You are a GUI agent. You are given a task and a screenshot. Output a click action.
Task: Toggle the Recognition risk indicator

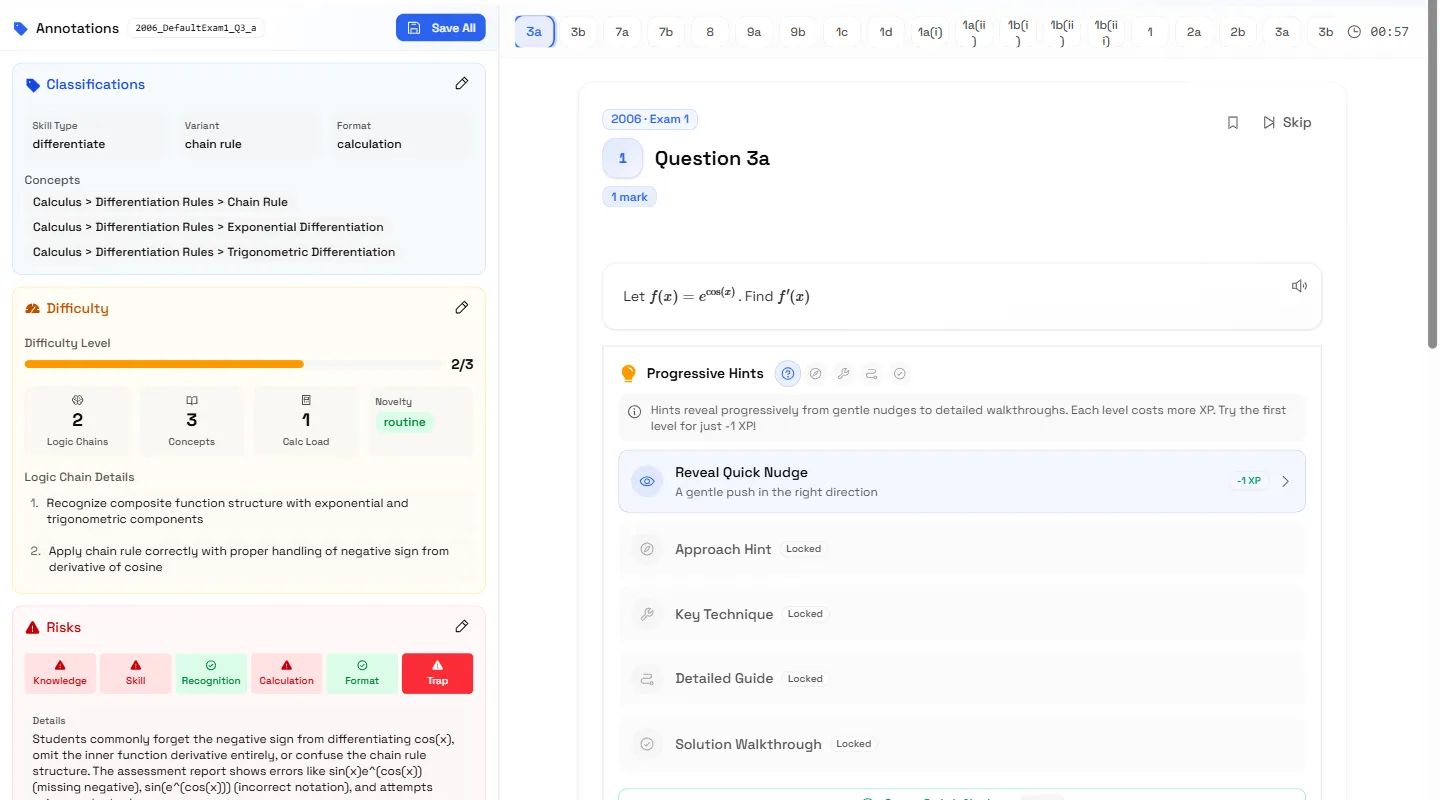point(210,673)
